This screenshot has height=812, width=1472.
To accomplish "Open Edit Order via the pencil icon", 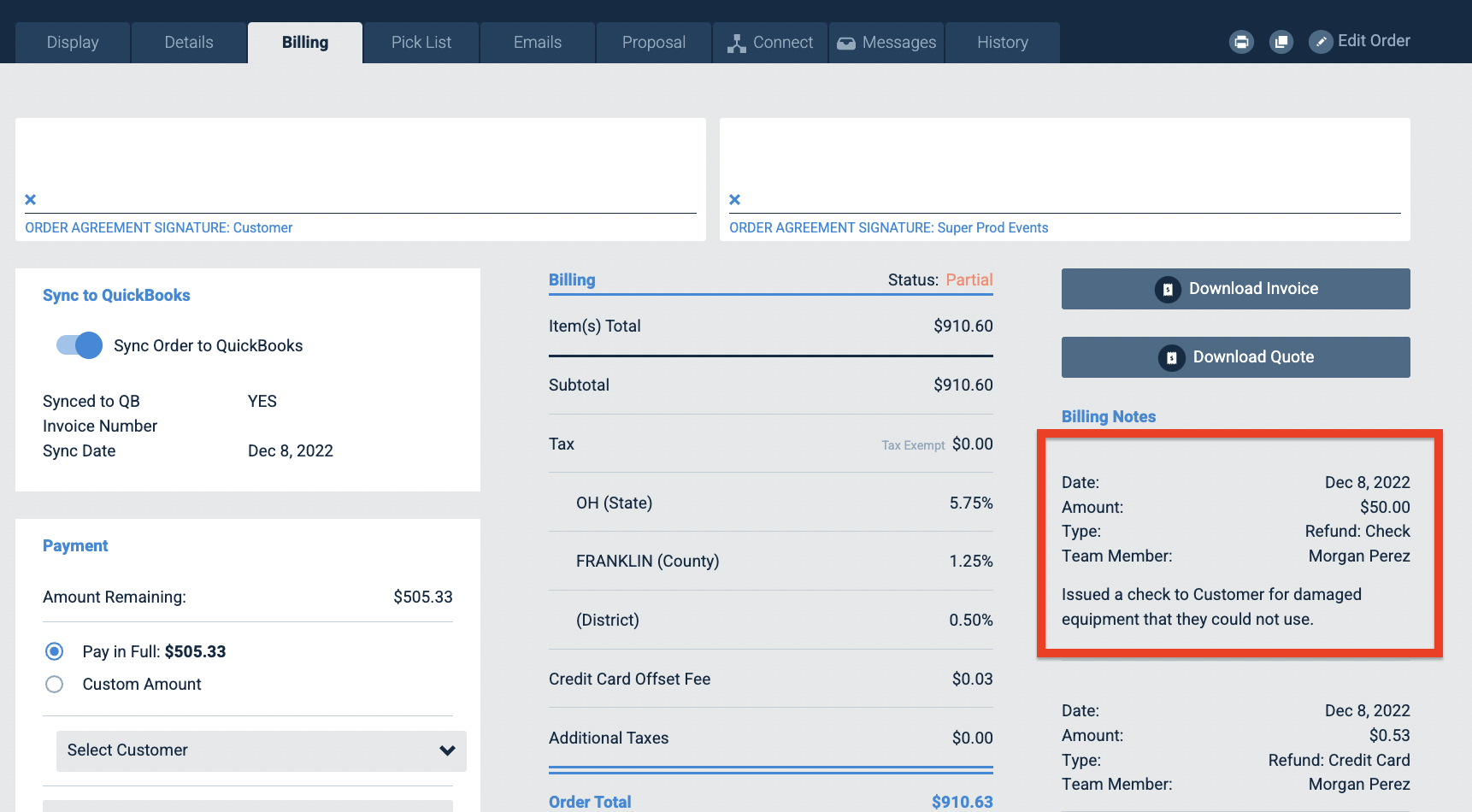I will 1322,41.
